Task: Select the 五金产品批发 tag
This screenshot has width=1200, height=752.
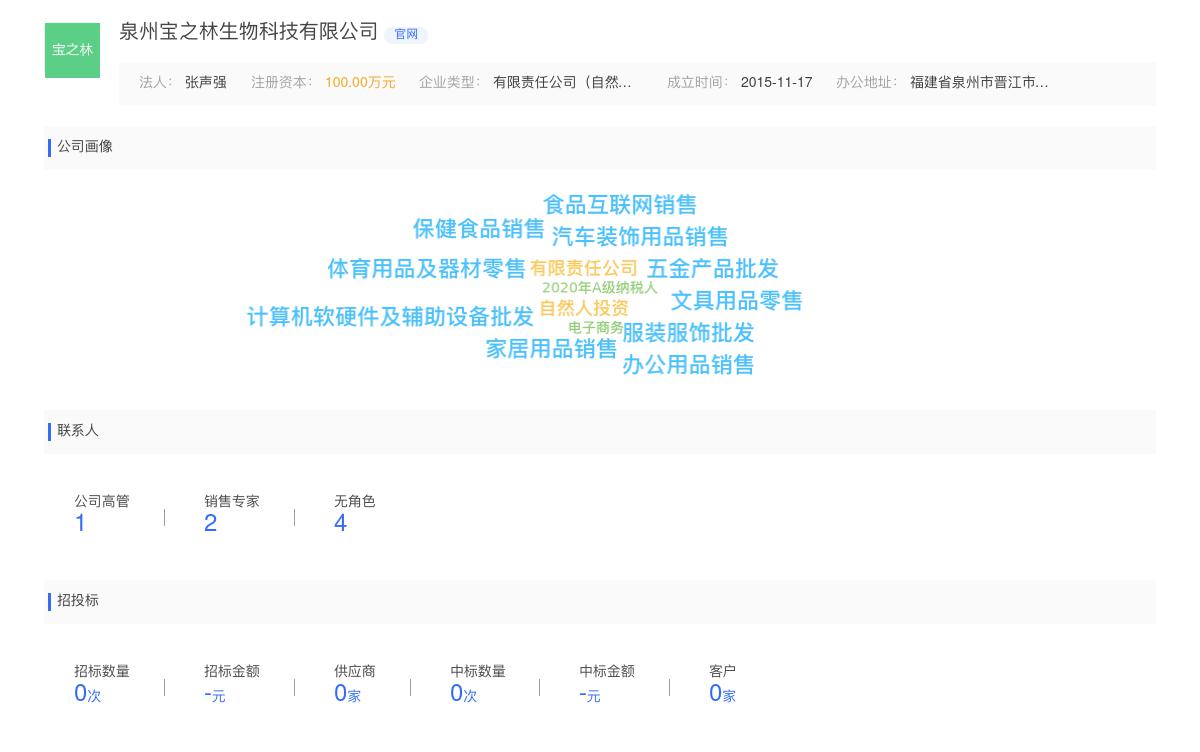Action: coord(713,269)
